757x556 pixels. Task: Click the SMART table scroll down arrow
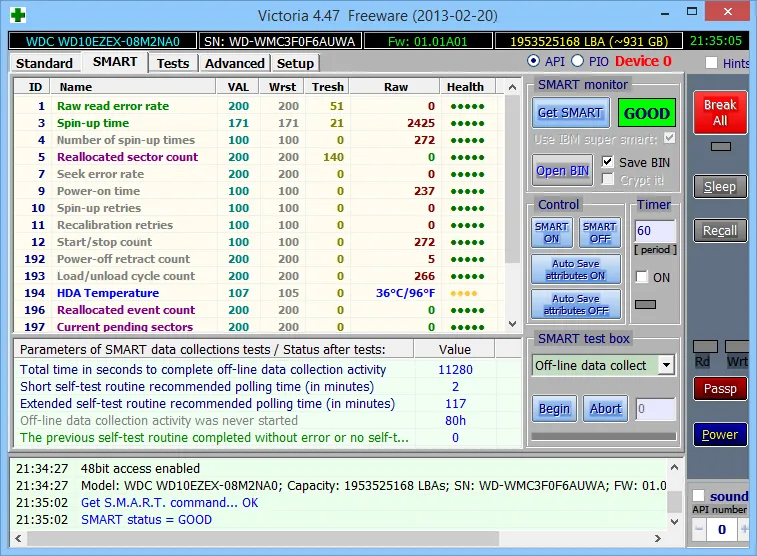tap(512, 324)
